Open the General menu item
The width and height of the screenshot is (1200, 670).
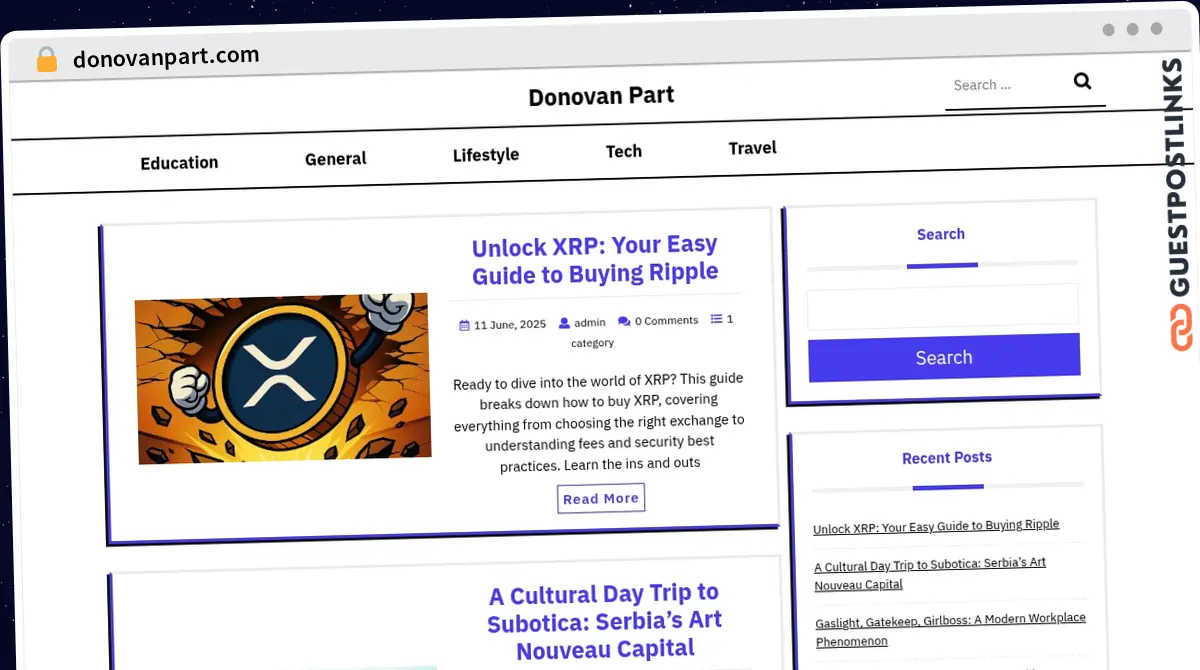[x=336, y=159]
